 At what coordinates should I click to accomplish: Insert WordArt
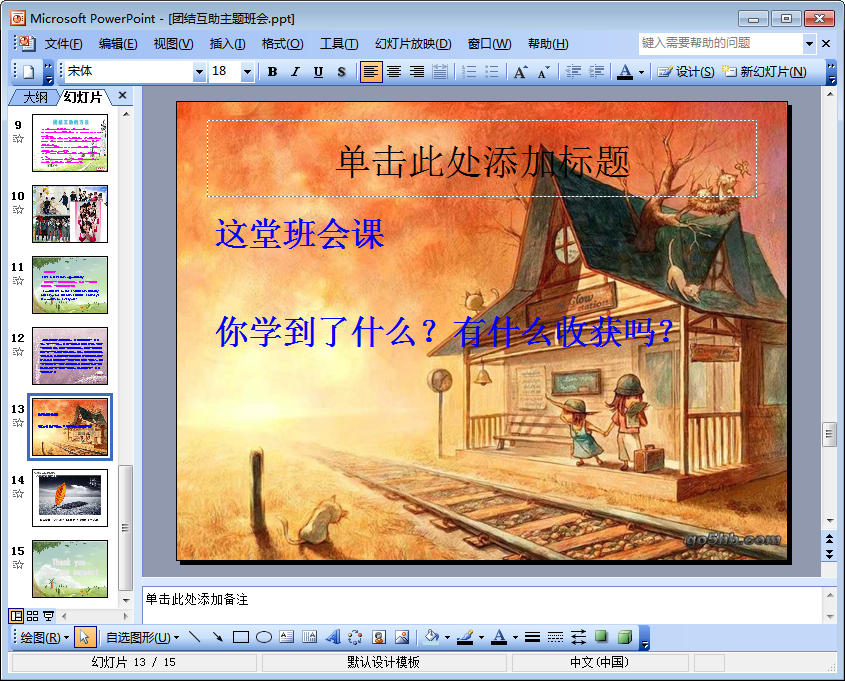click(333, 637)
